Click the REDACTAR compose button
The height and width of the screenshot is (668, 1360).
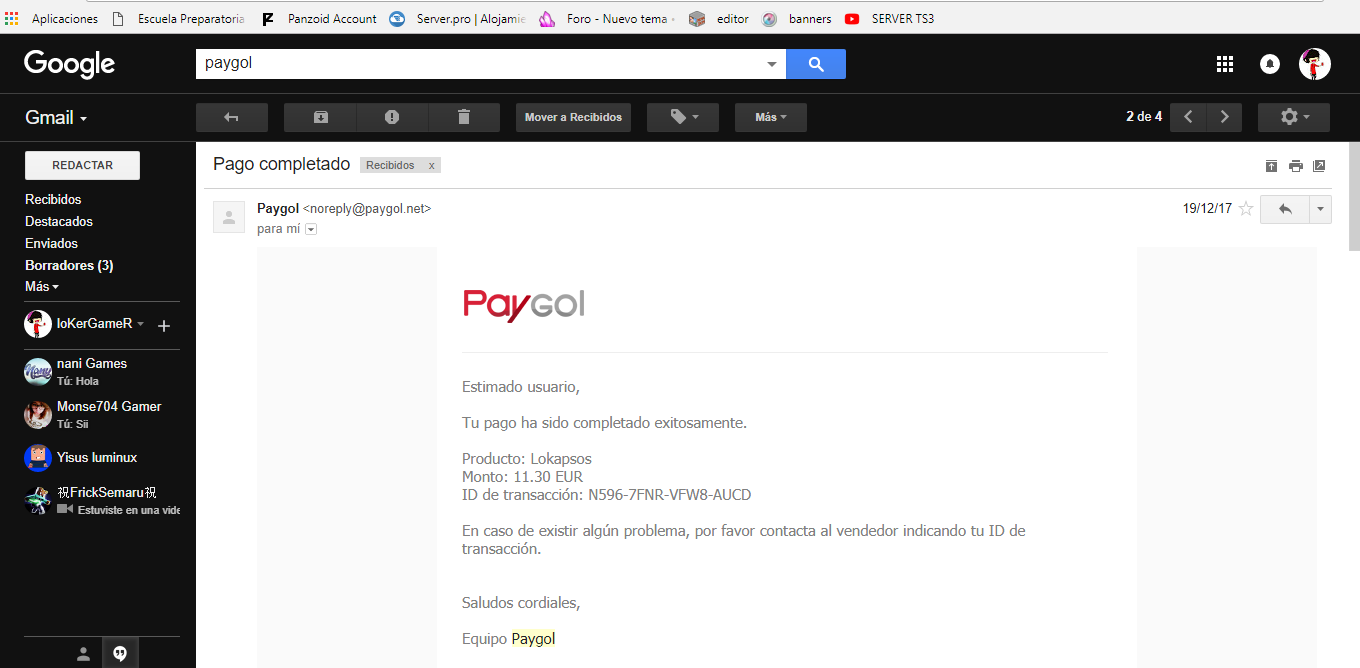[82, 165]
